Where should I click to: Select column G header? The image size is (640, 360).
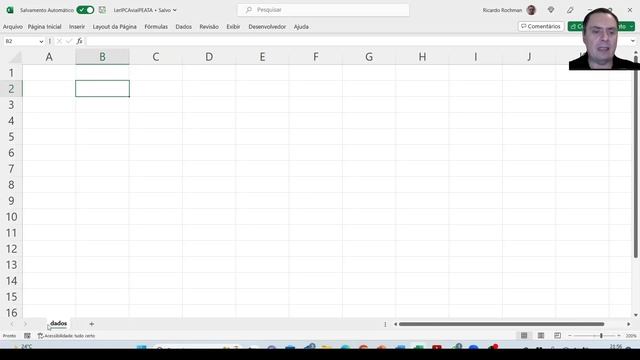tap(369, 57)
